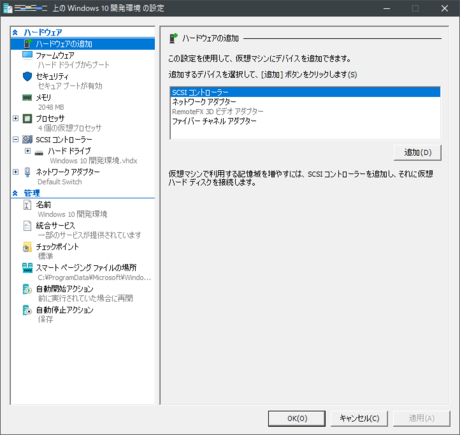Close the settings window

pyautogui.click(x=445, y=8)
